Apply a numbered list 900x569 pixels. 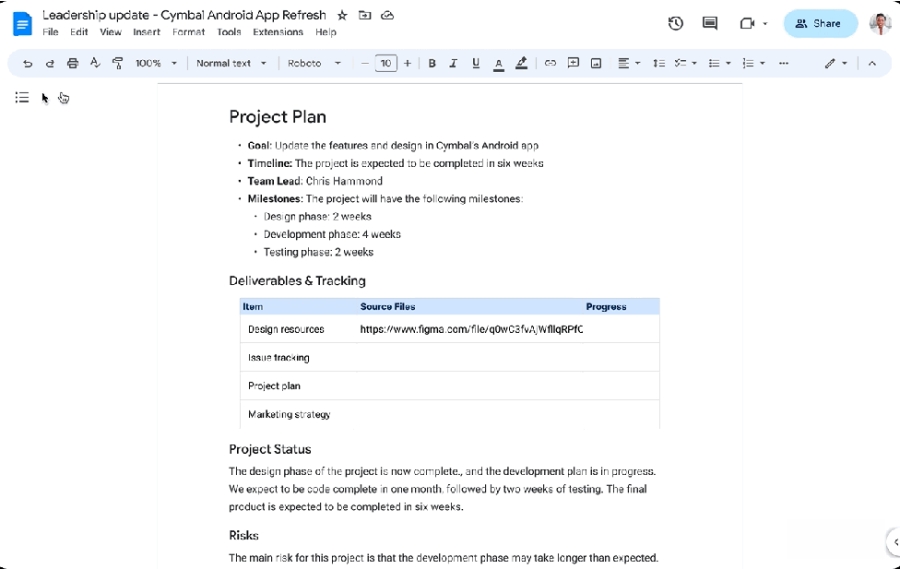coord(748,63)
